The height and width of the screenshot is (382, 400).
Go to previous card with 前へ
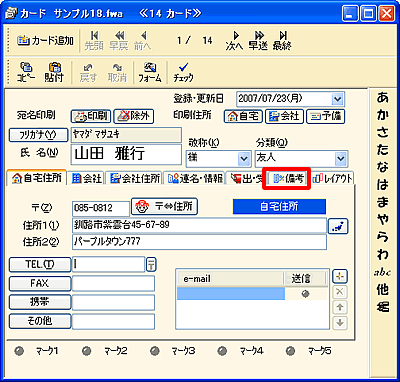[143, 41]
